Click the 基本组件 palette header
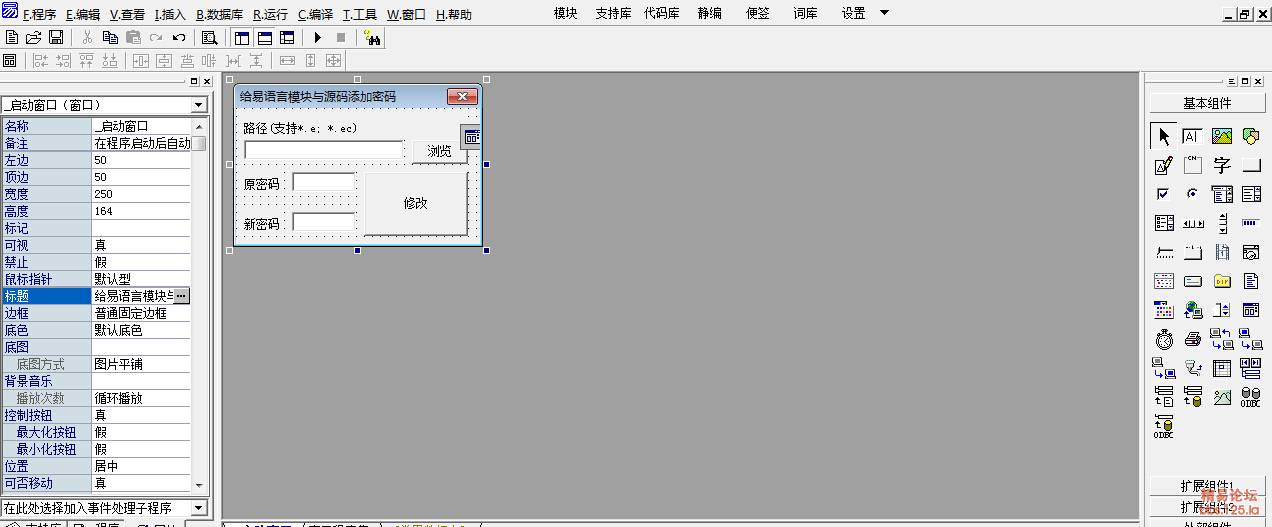This screenshot has width=1272, height=527. 1207,103
